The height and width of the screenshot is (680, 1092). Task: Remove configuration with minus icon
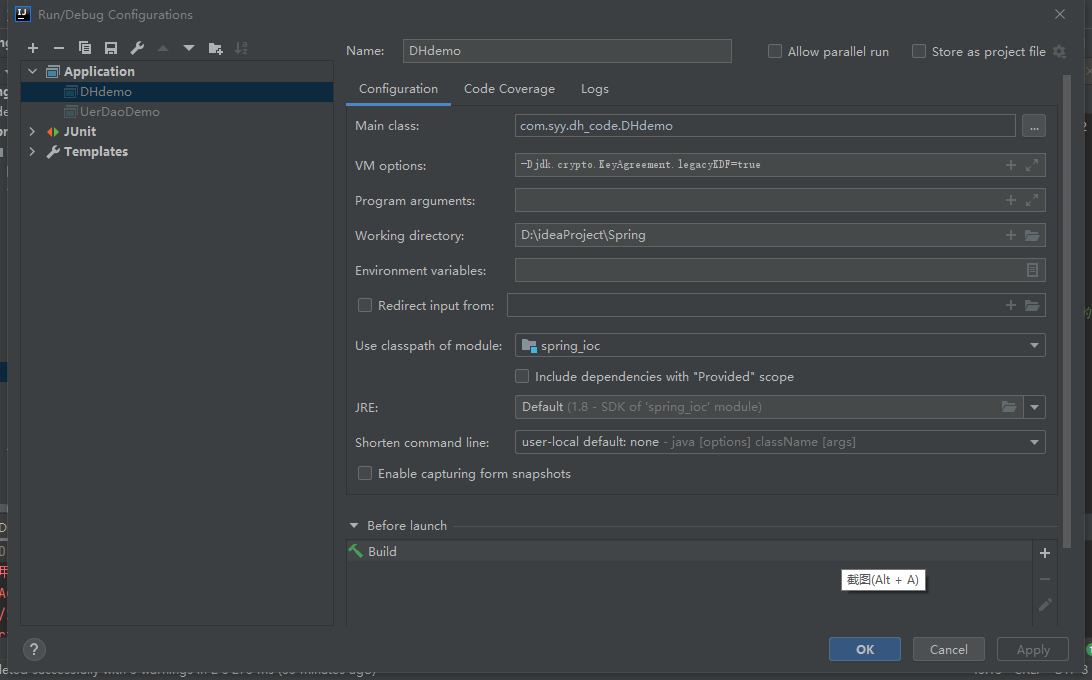tap(58, 48)
